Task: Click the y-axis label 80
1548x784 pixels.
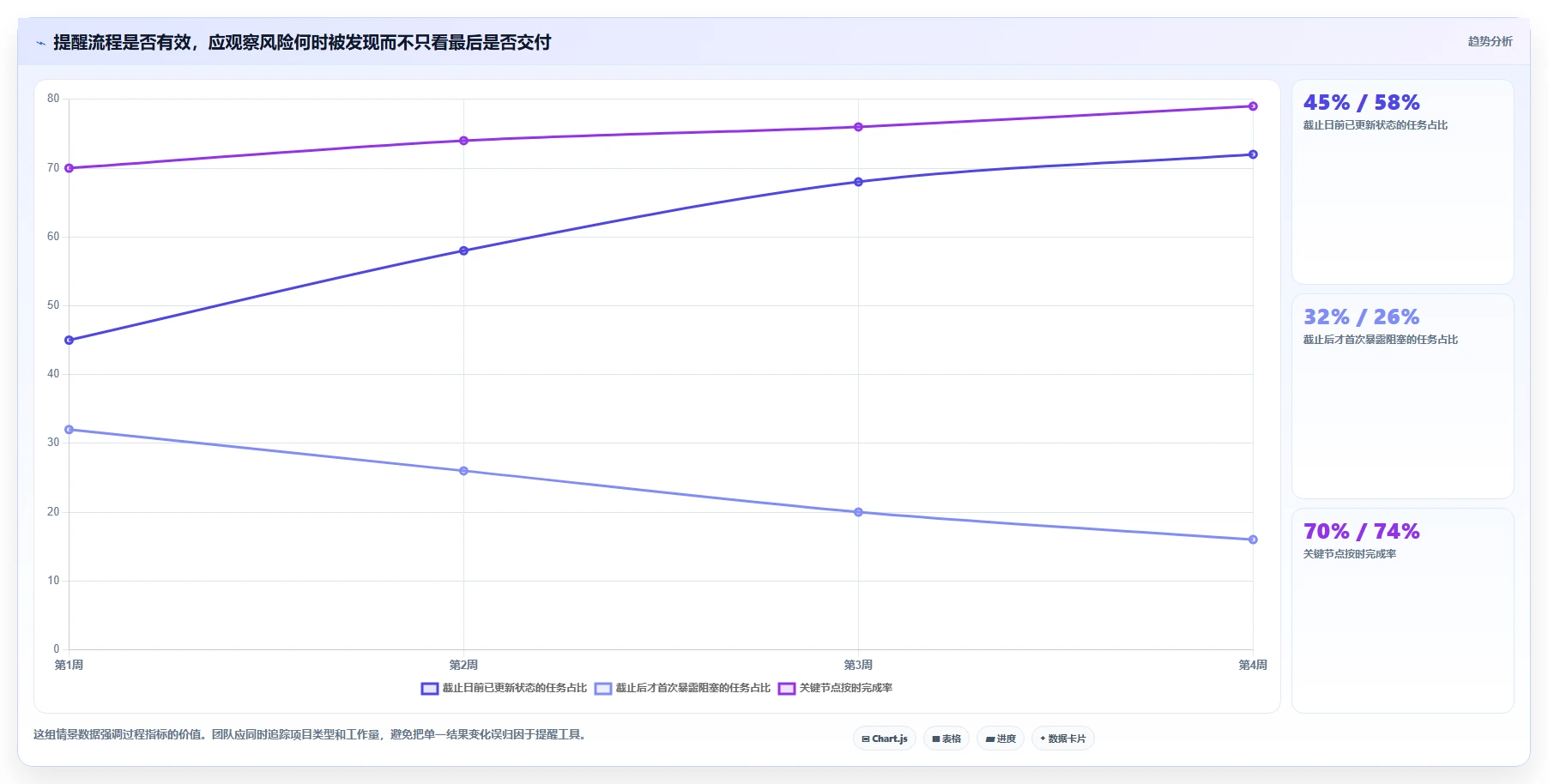Action: click(x=53, y=99)
